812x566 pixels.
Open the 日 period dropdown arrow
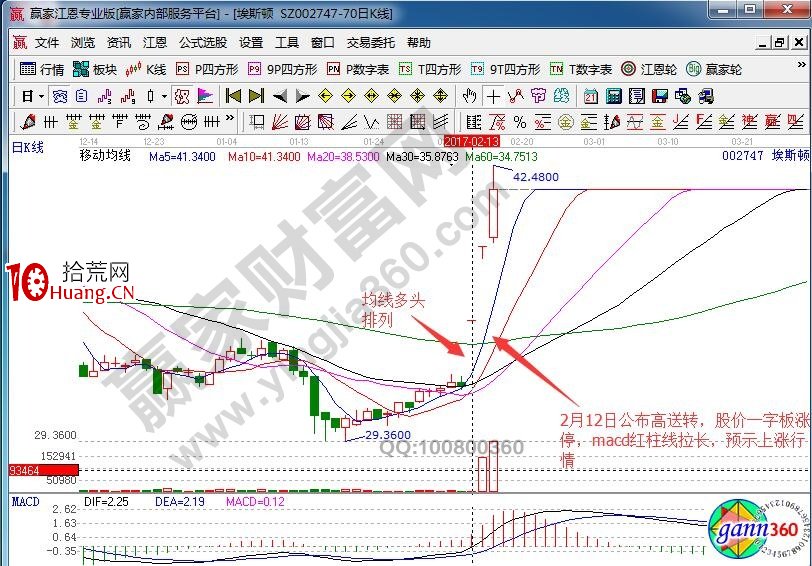[41, 96]
